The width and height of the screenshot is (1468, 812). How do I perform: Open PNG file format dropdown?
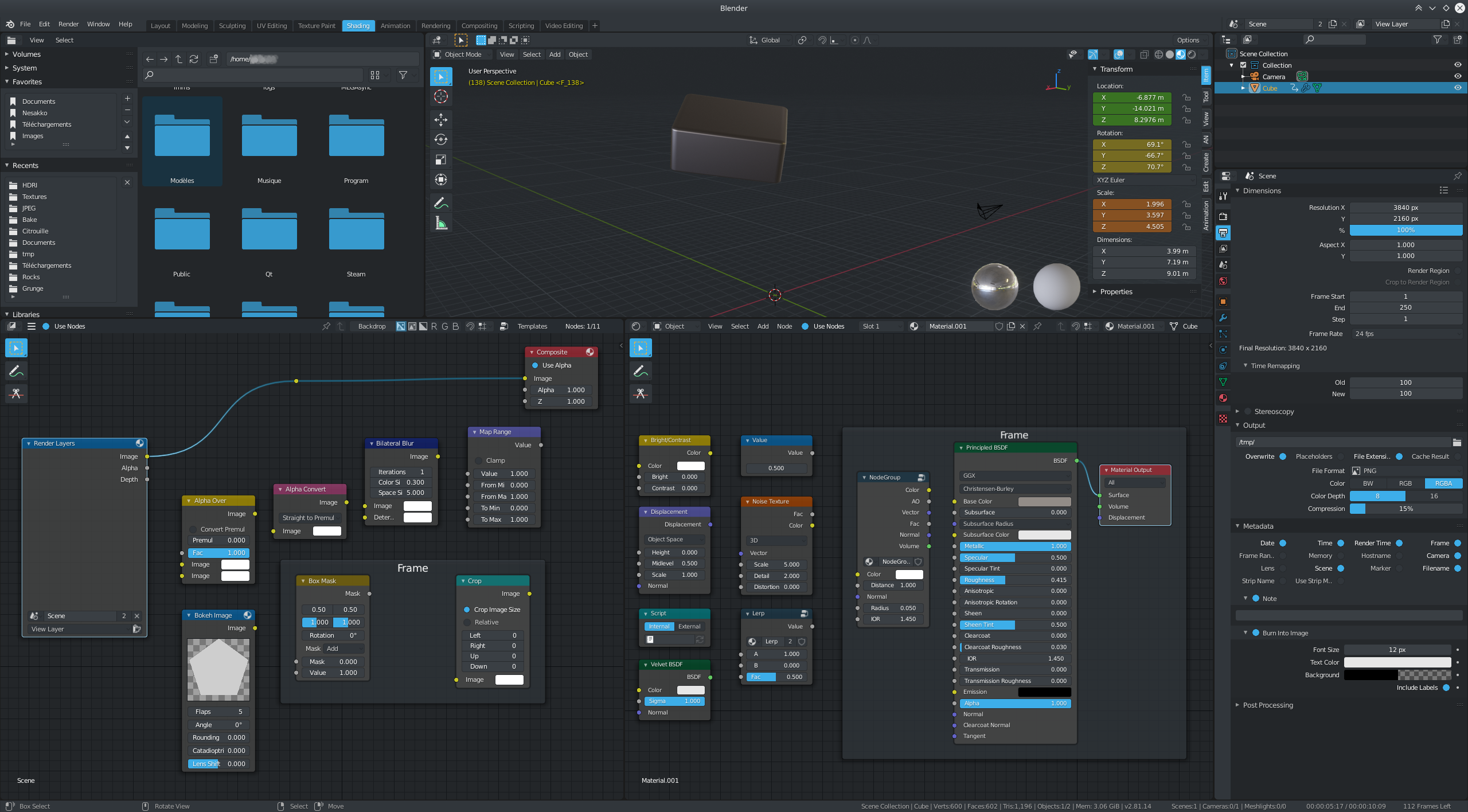(x=1405, y=471)
